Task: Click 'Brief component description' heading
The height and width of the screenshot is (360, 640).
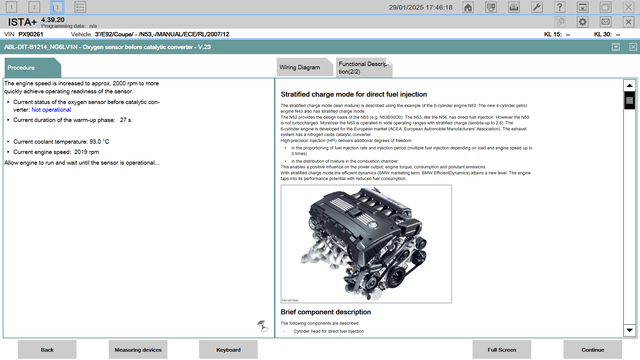Action: coord(326,312)
